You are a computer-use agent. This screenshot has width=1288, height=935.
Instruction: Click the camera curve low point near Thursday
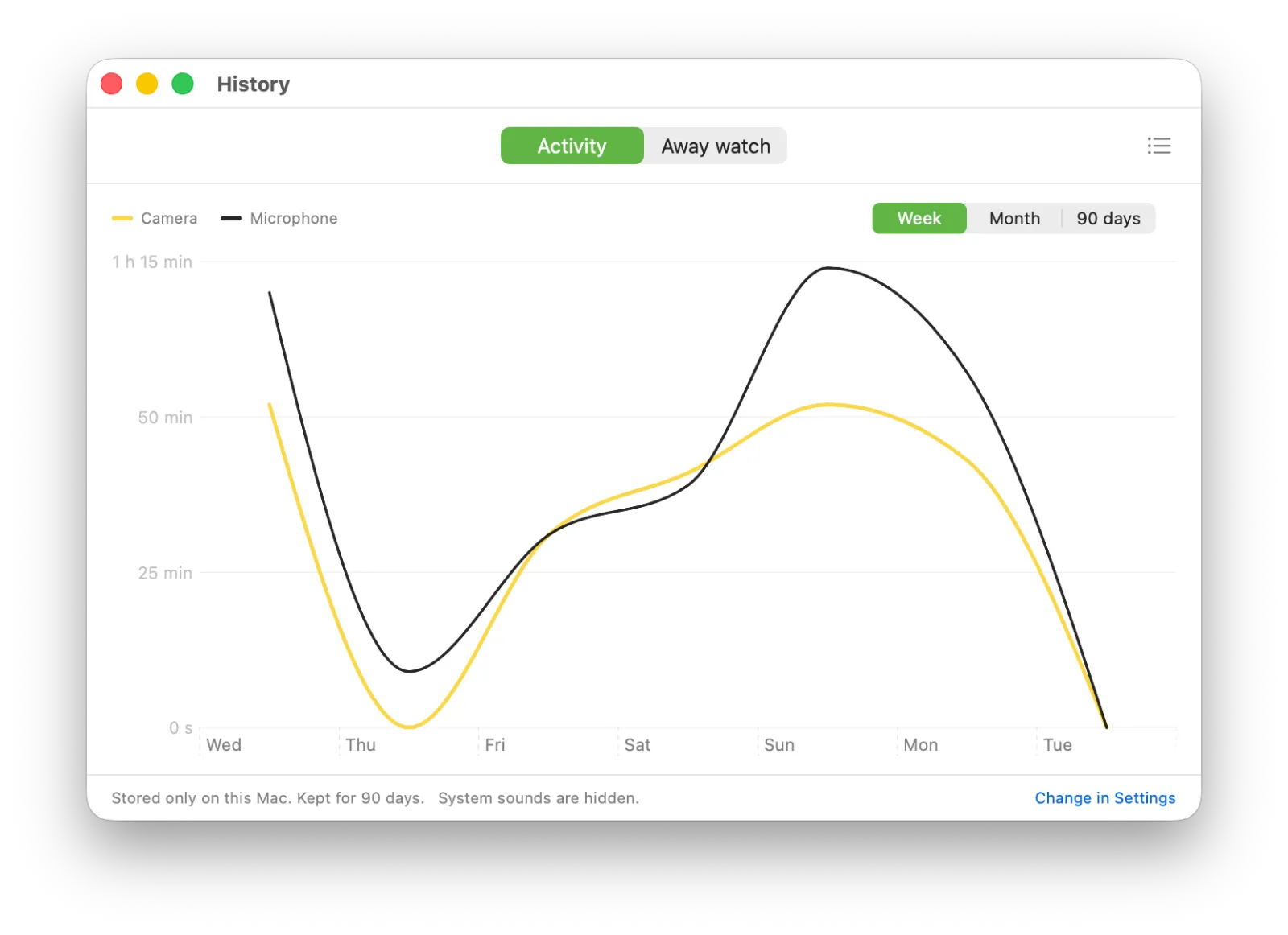pyautogui.click(x=410, y=727)
